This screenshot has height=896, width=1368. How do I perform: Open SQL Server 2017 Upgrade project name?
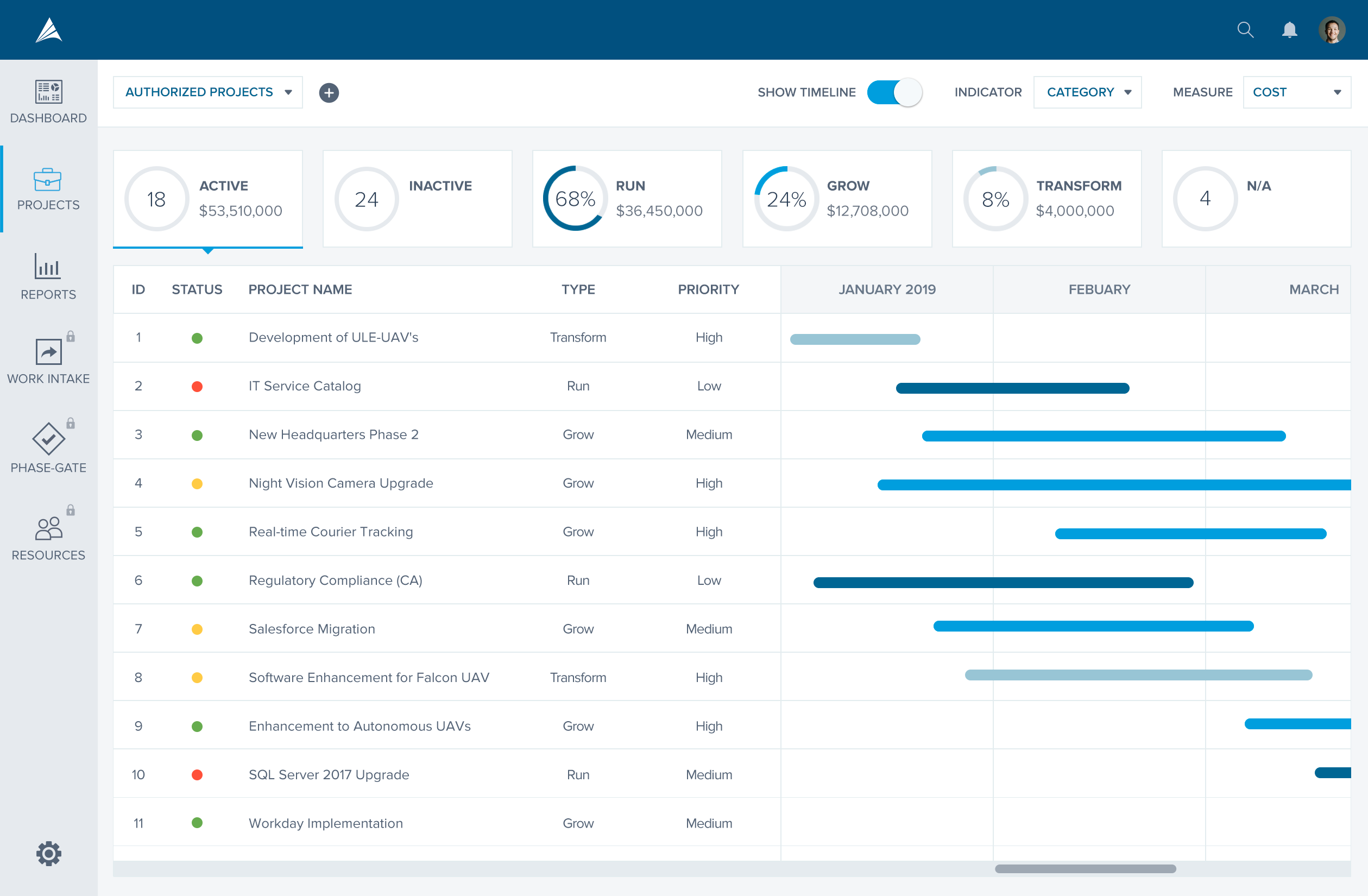click(x=329, y=775)
